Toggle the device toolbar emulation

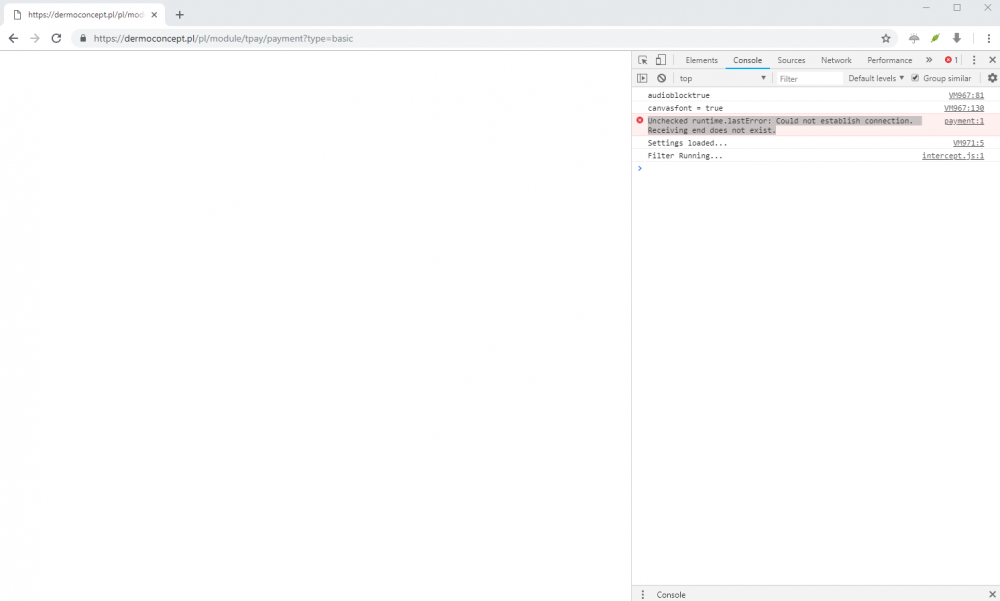[659, 59]
